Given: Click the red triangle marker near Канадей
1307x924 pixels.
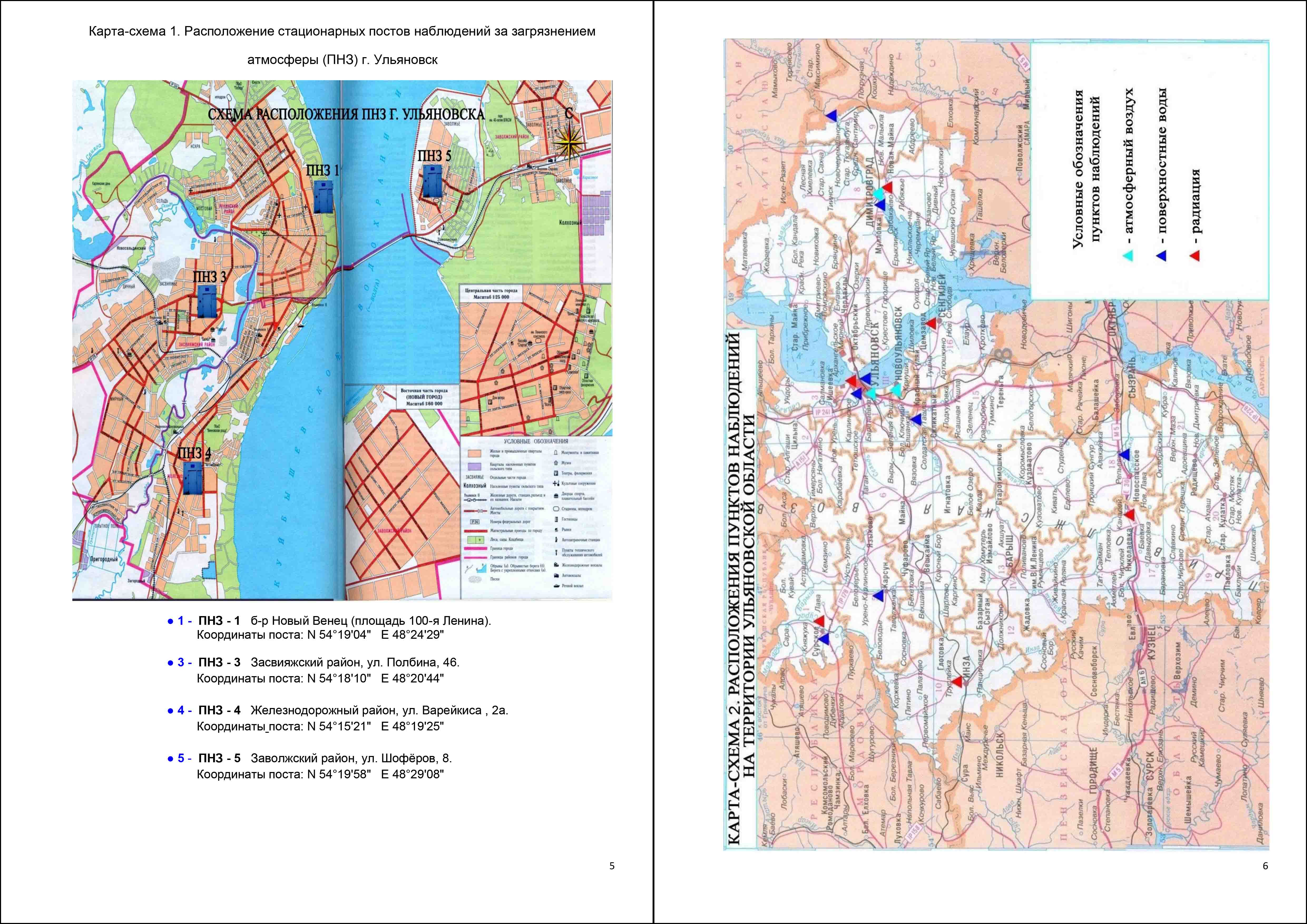Looking at the screenshot, I should (x=1129, y=514).
